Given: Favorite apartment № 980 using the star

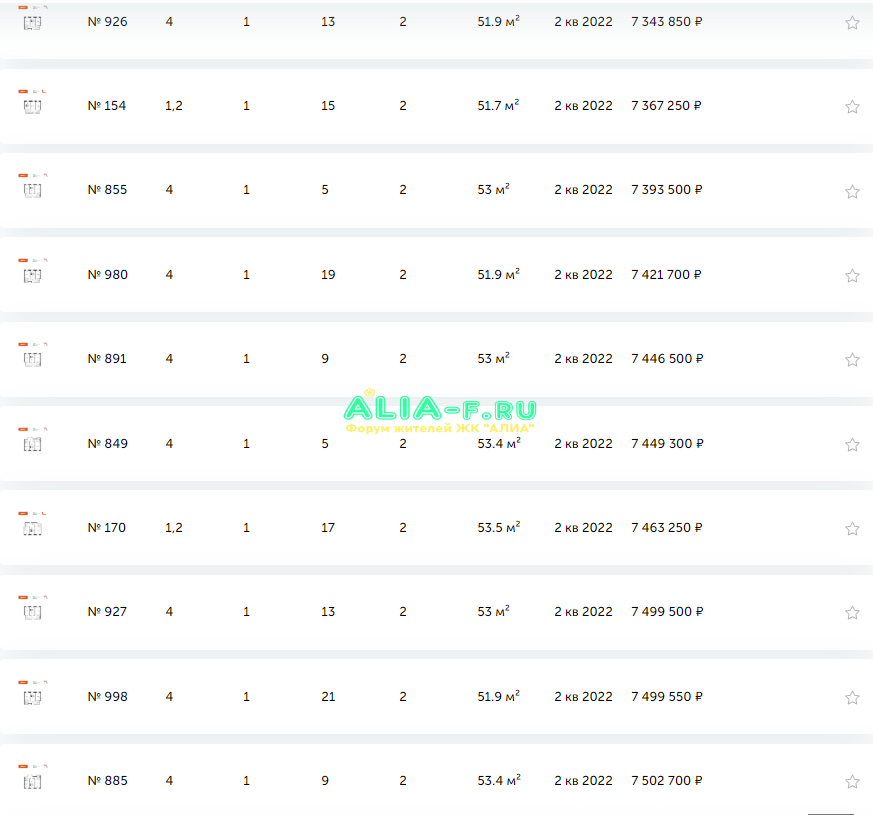Looking at the screenshot, I should [x=852, y=276].
